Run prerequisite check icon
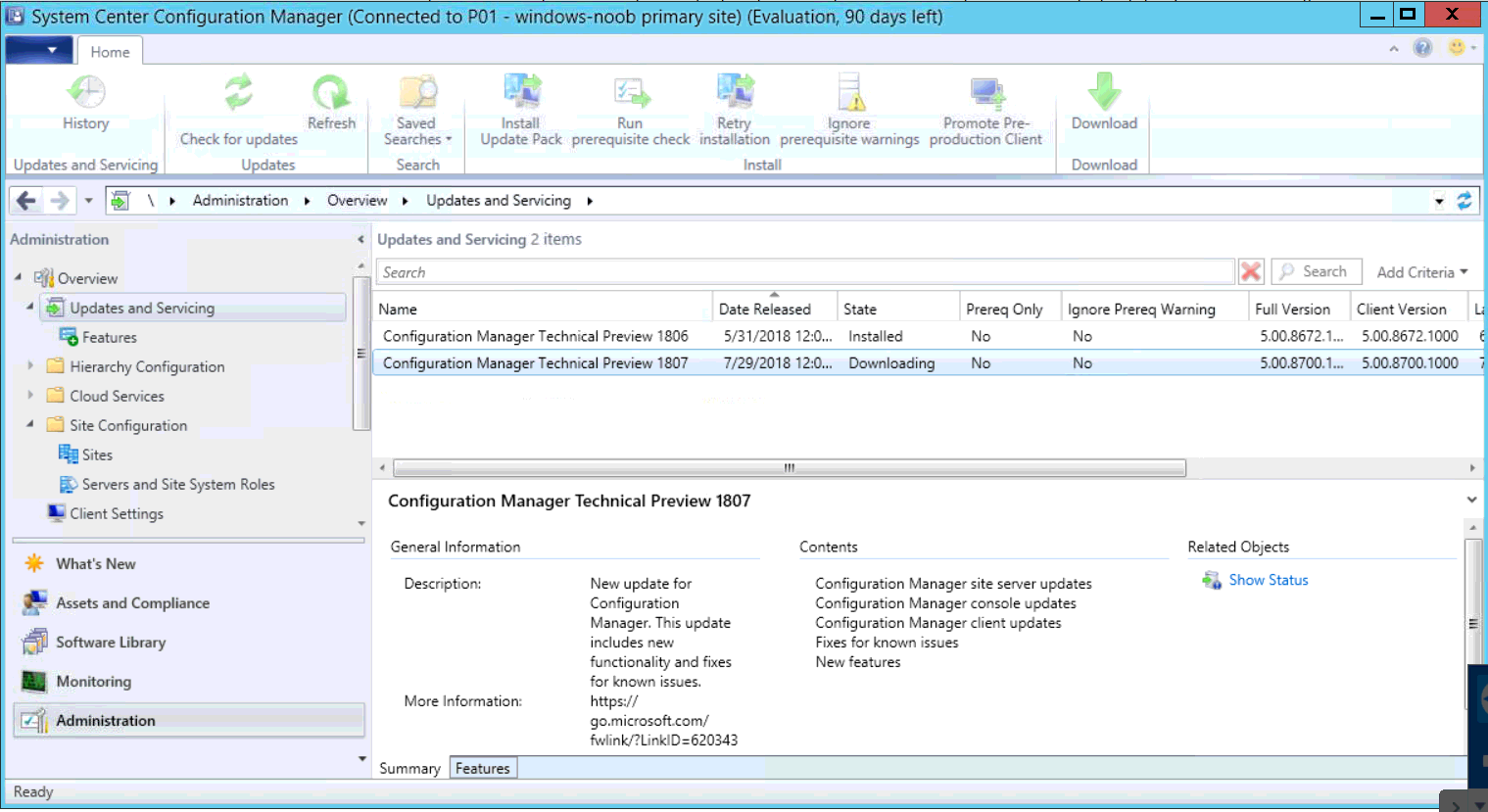 tap(631, 93)
